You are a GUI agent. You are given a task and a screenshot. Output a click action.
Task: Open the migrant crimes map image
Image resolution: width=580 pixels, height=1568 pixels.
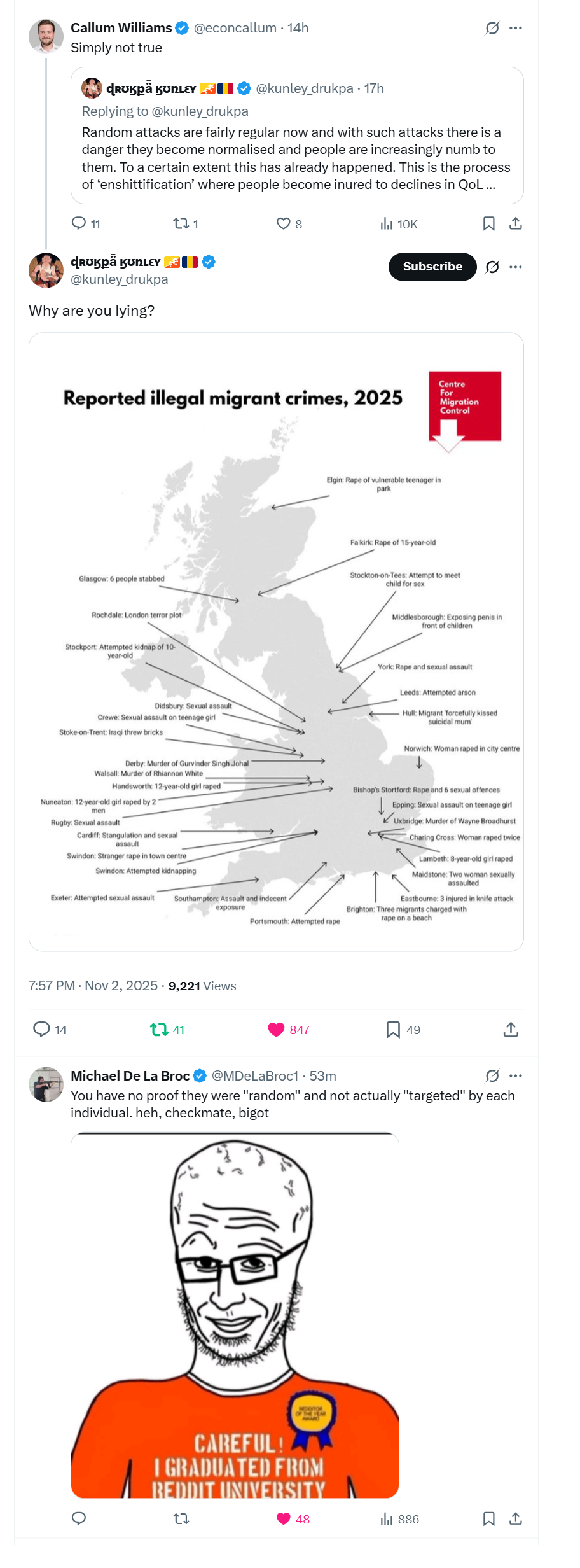tap(276, 641)
